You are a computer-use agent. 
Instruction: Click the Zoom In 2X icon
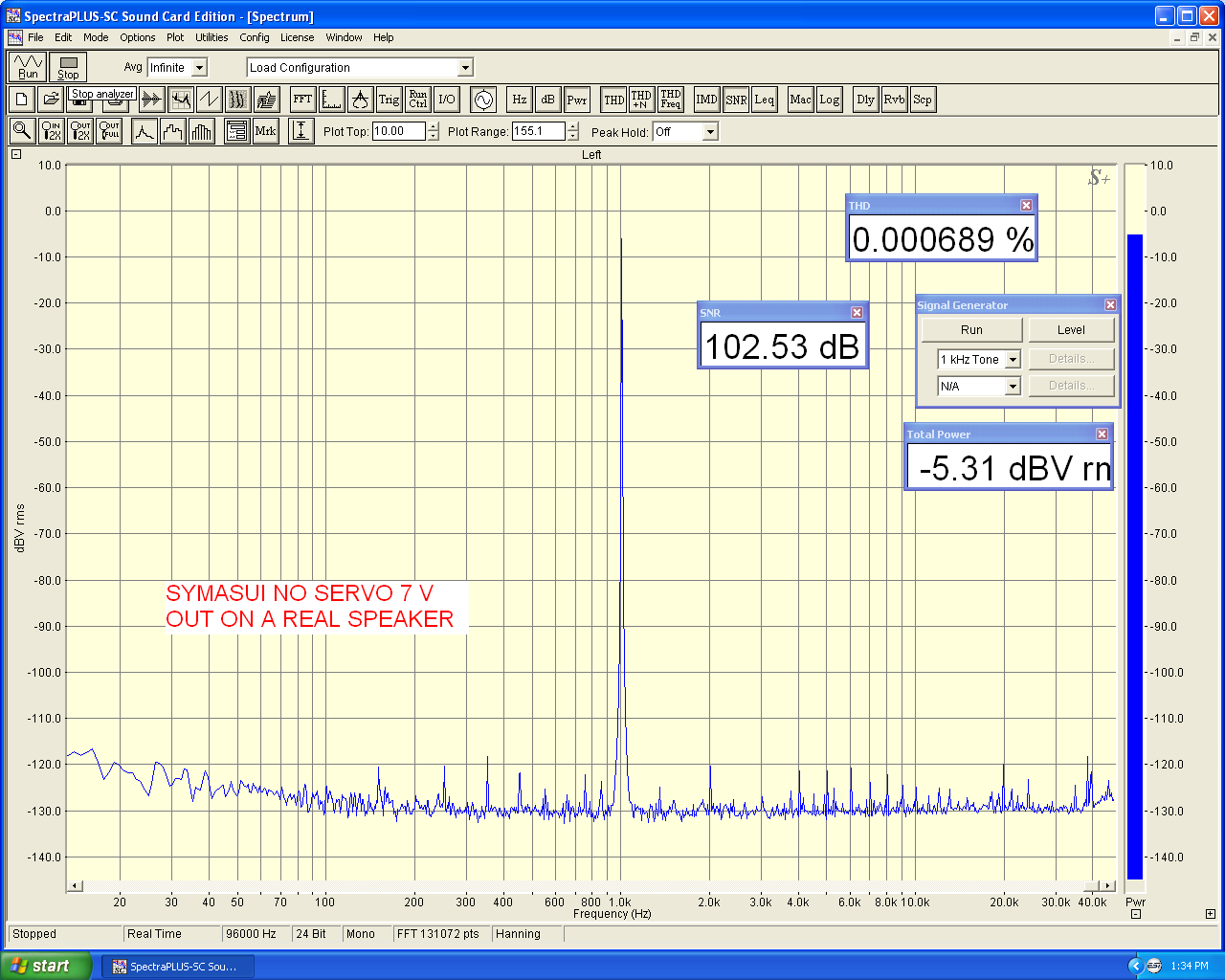52,131
